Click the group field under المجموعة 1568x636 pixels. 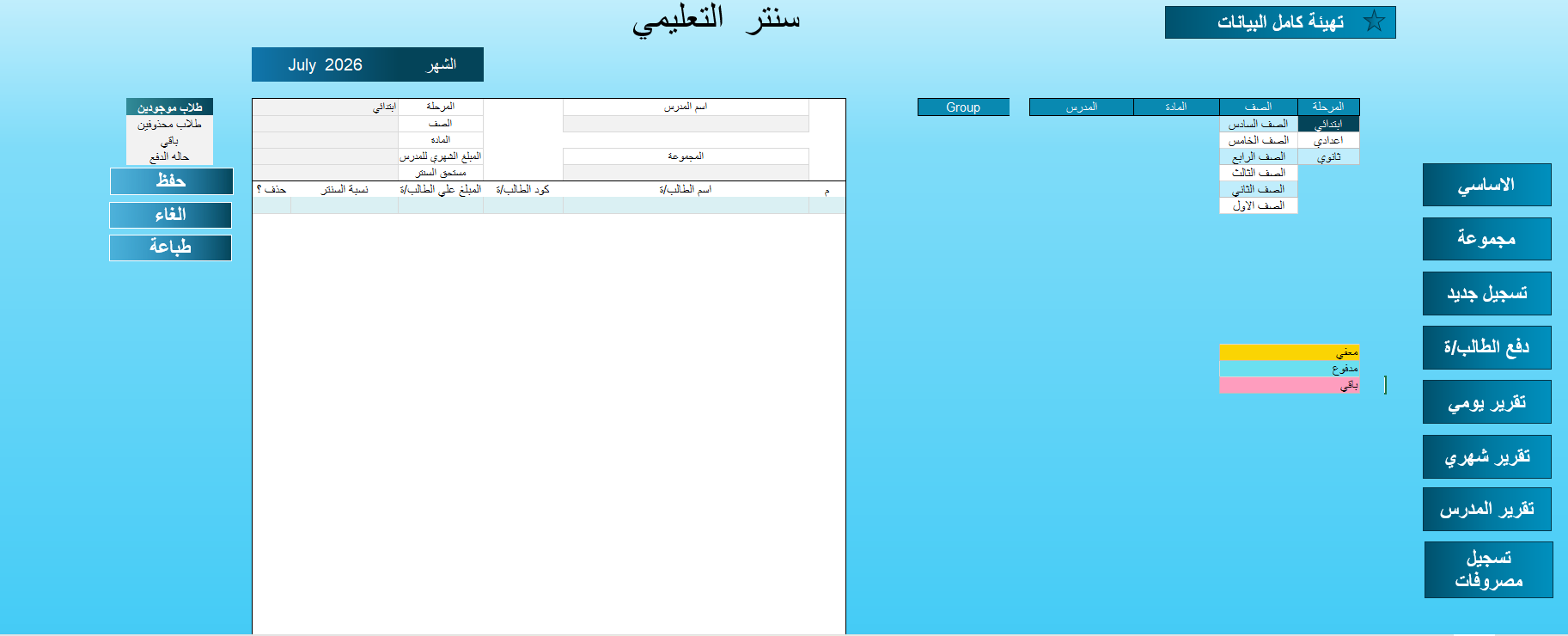click(x=686, y=173)
